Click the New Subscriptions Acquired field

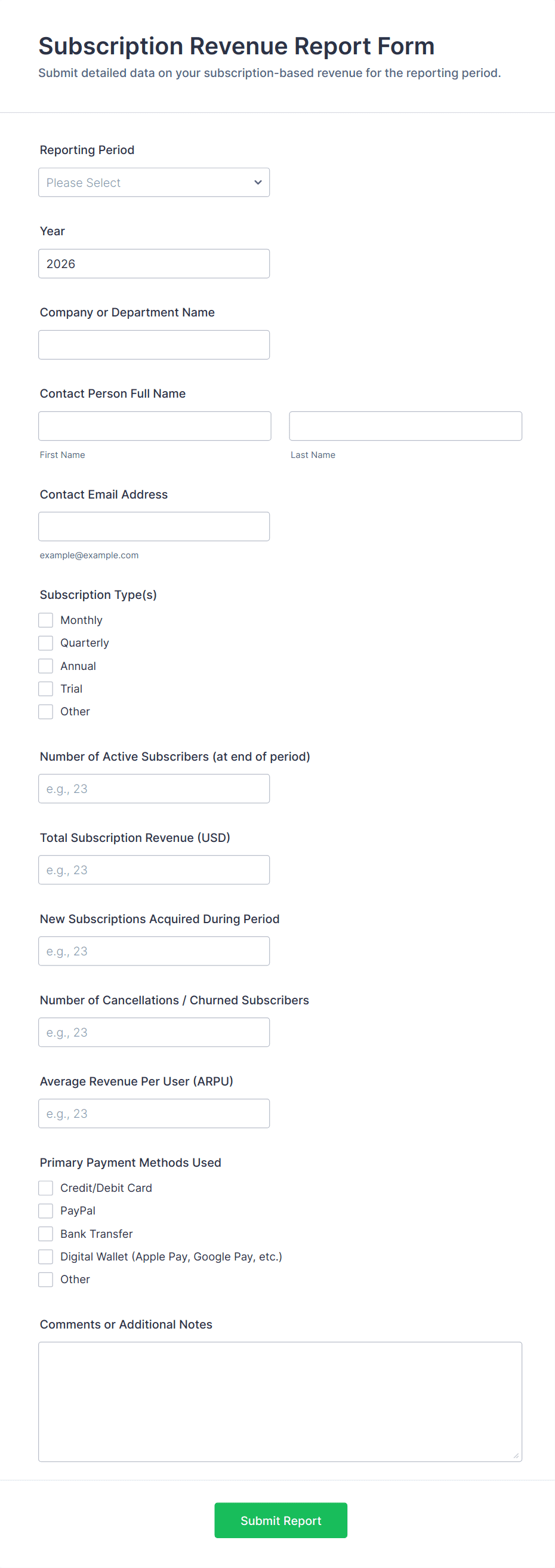click(153, 951)
